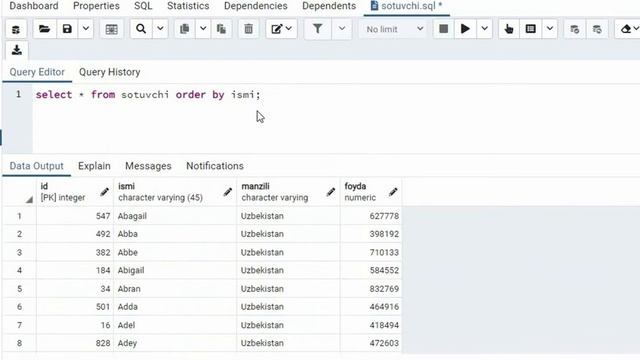Image resolution: width=640 pixels, height=360 pixels.
Task: Click the id cell 501
Action: click(x=75, y=307)
